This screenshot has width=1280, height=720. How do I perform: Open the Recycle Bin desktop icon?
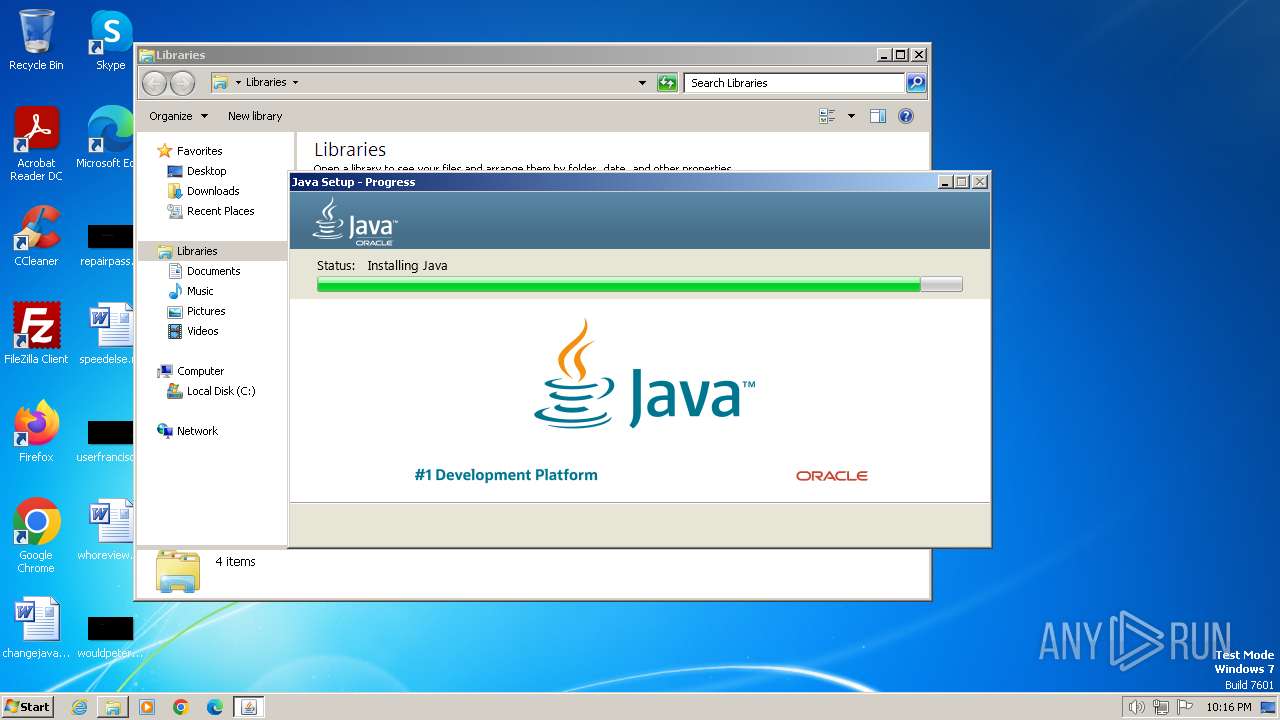tap(36, 40)
